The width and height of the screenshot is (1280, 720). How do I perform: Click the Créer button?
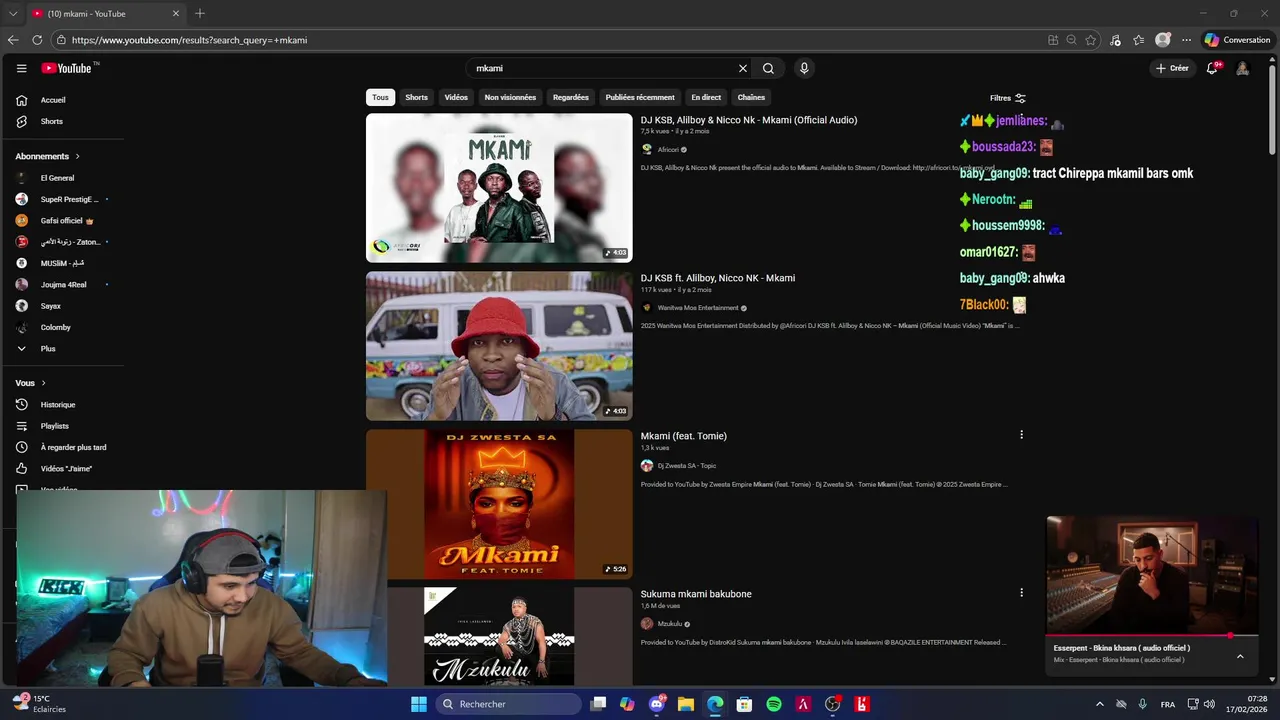pyautogui.click(x=1172, y=68)
